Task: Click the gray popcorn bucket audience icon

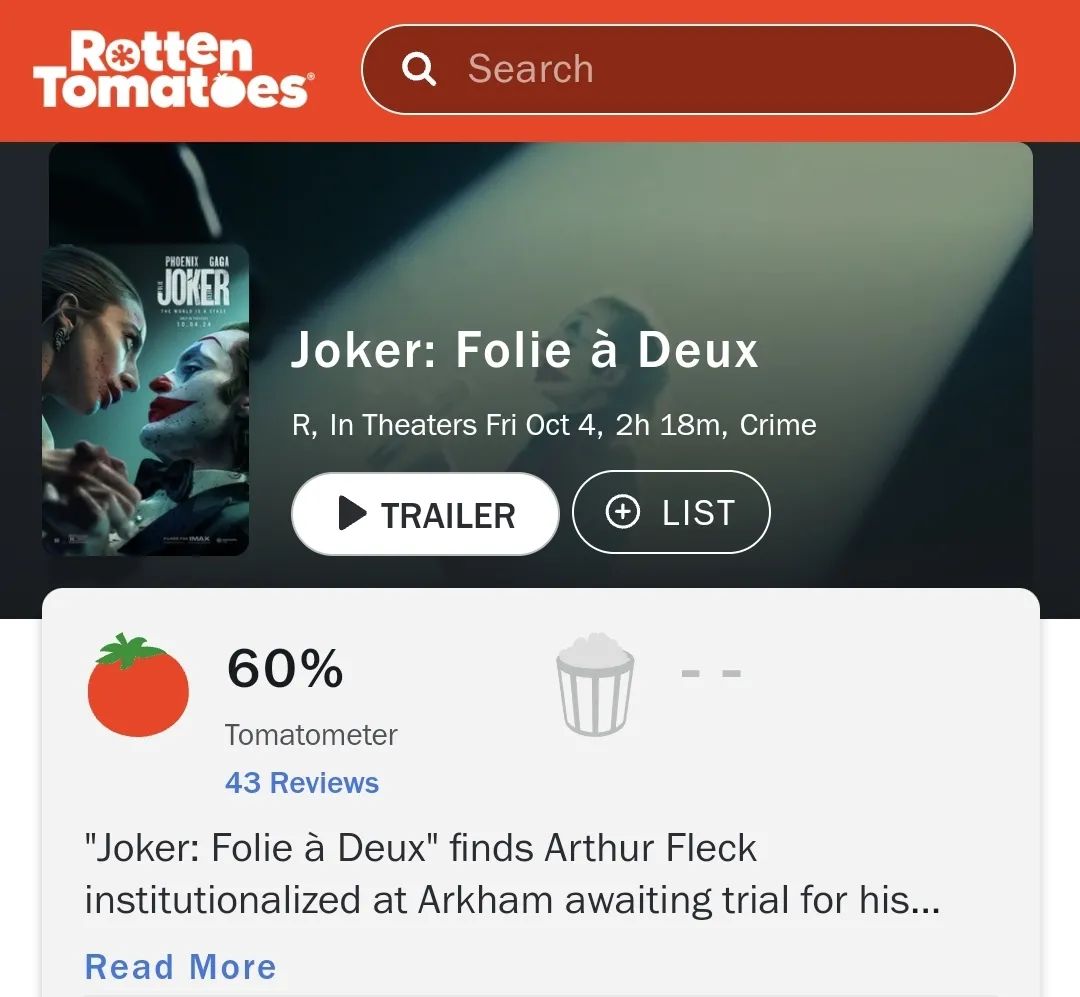Action: click(x=594, y=685)
